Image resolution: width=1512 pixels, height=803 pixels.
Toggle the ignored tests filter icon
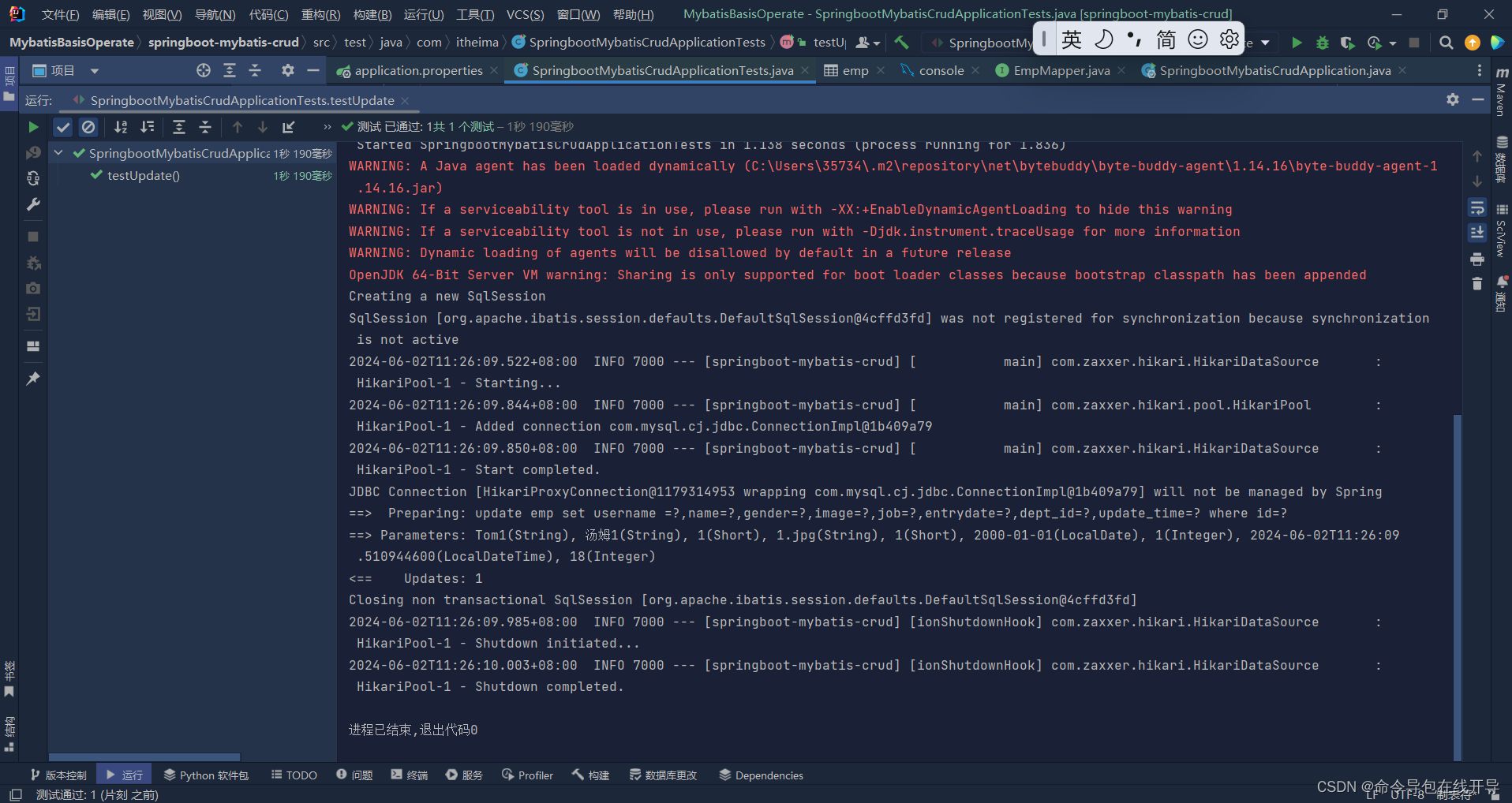point(88,127)
